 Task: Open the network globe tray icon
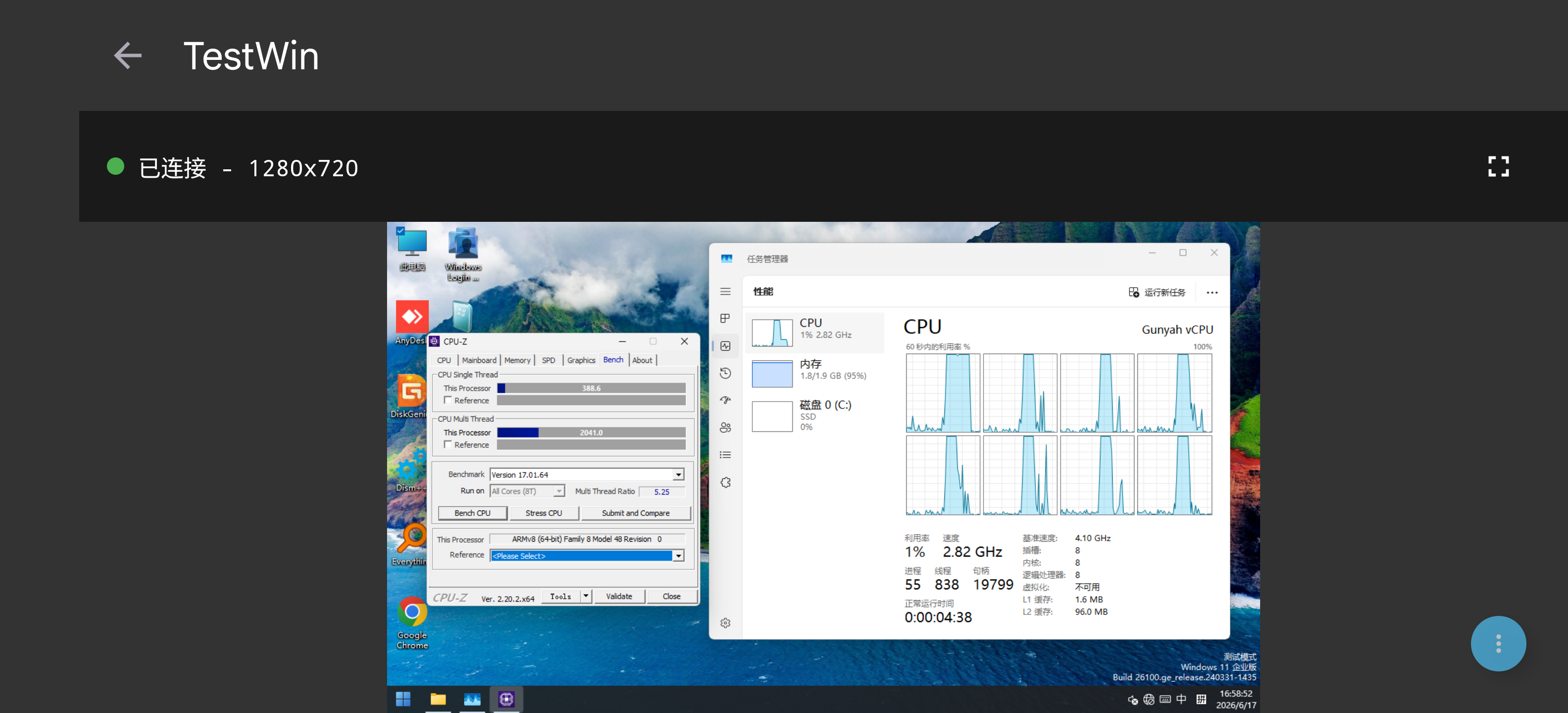[x=1149, y=699]
